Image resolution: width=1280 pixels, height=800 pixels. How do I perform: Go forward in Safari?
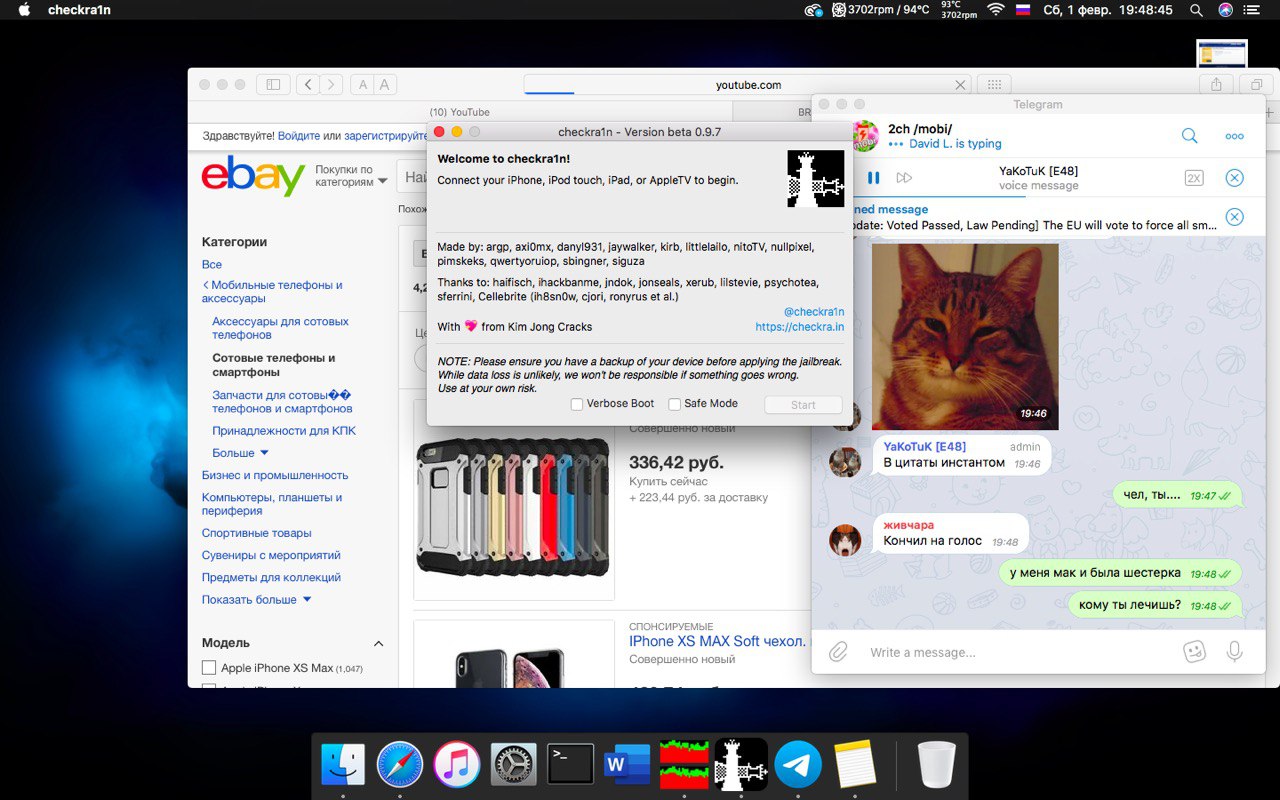331,85
